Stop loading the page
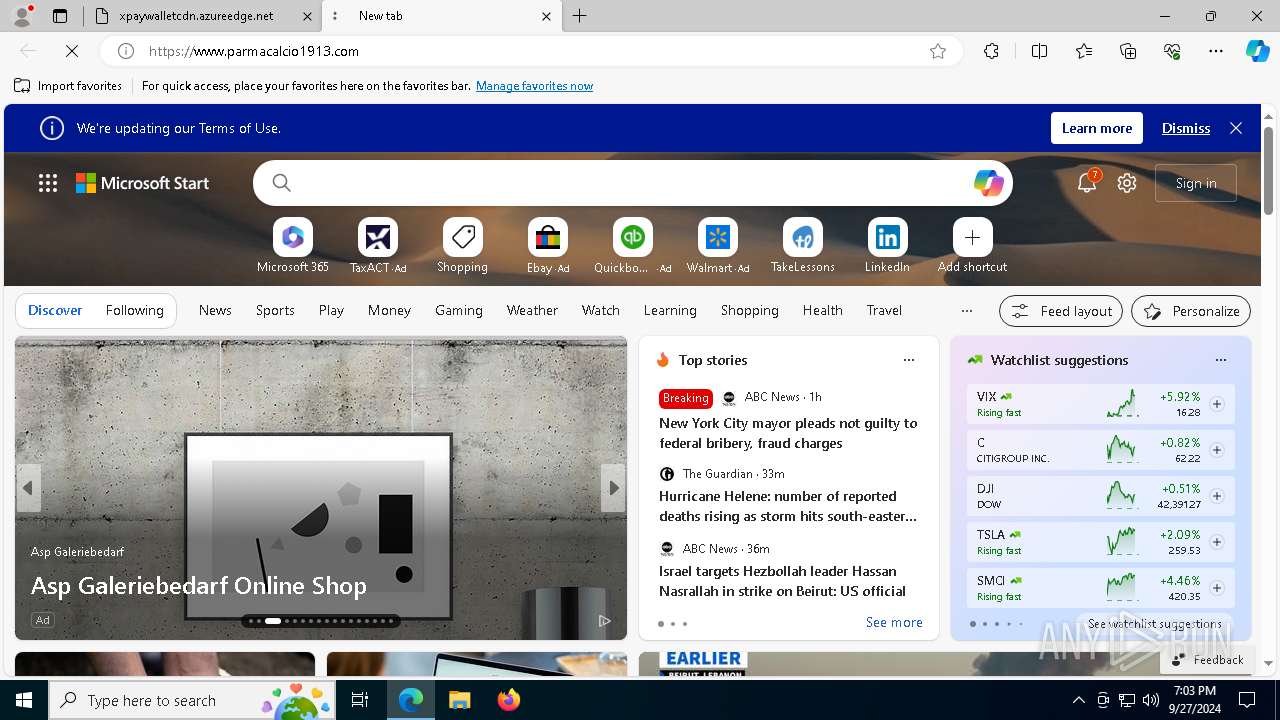This screenshot has width=1280, height=720. tap(72, 51)
